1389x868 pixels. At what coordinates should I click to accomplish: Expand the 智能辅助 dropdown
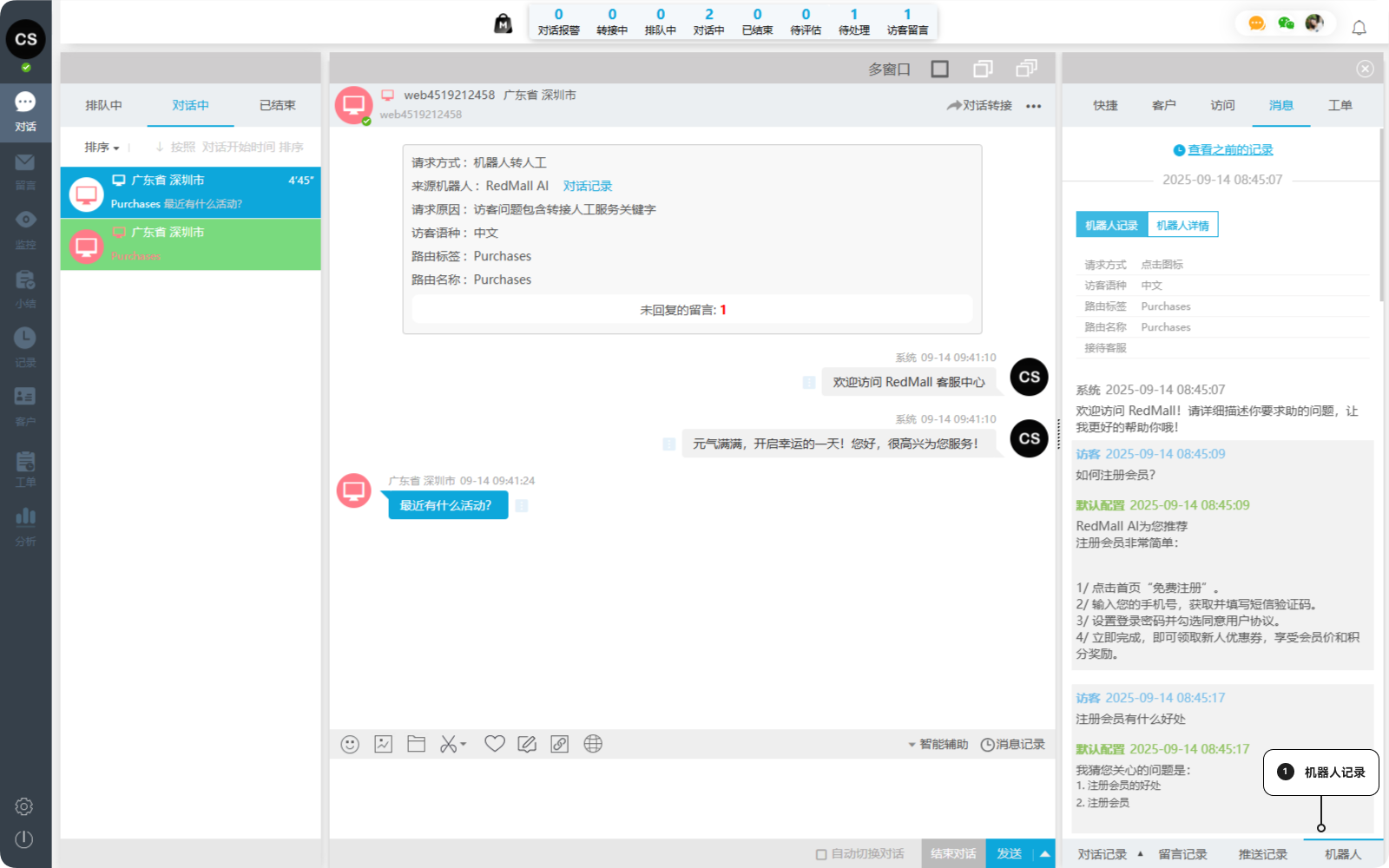point(938,744)
